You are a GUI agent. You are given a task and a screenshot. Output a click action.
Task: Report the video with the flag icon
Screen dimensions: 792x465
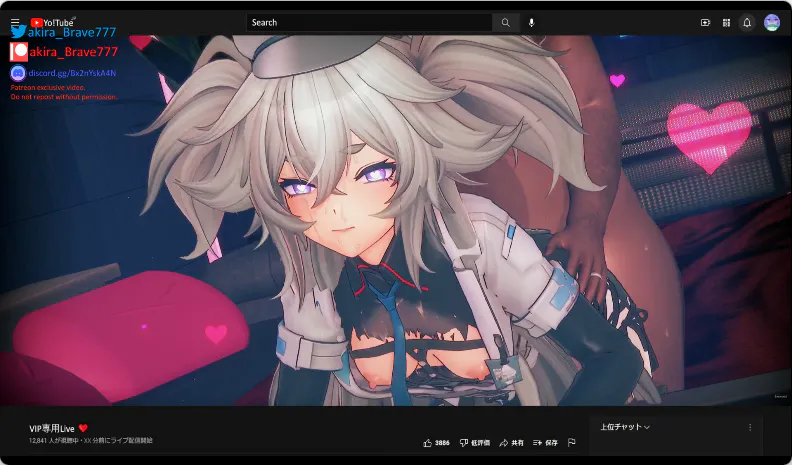point(572,442)
